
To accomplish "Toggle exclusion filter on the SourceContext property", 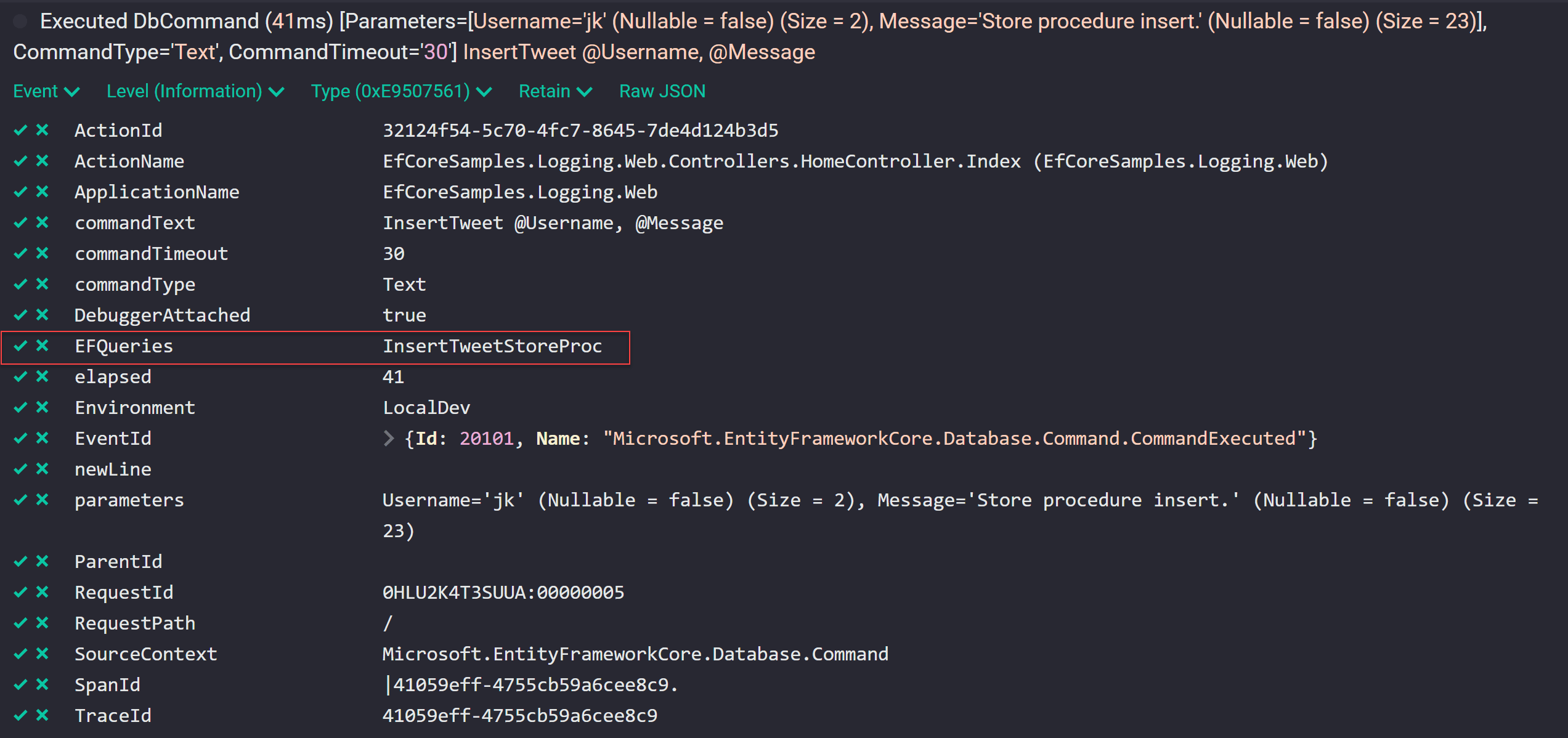I will [42, 654].
